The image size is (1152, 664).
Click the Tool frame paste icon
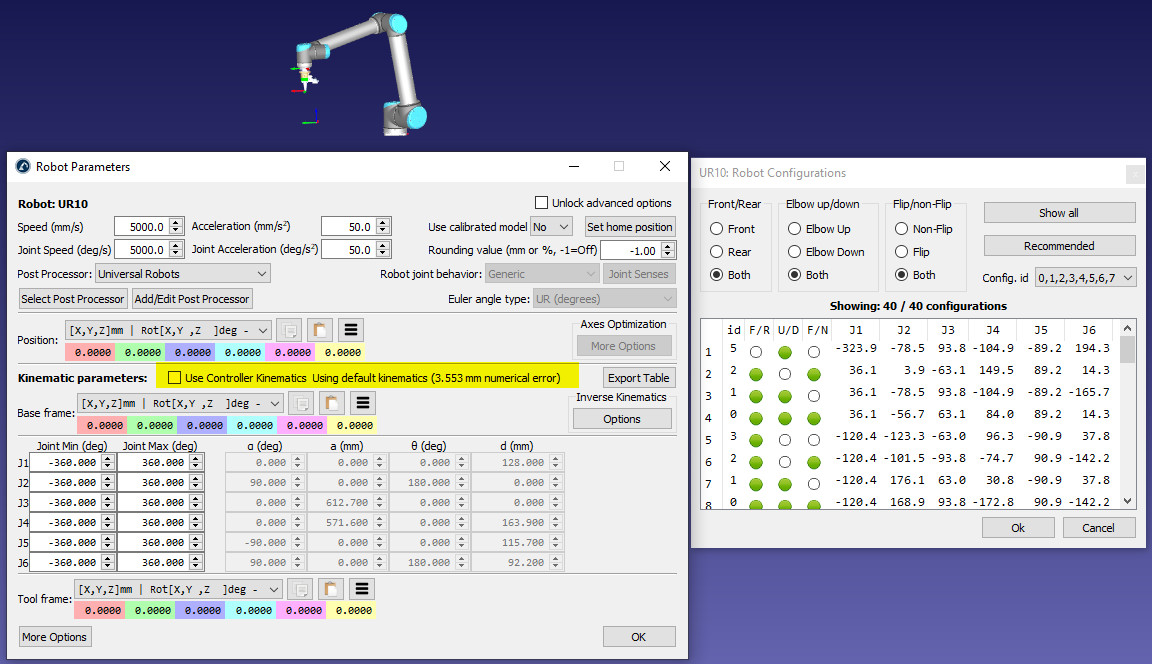click(329, 589)
